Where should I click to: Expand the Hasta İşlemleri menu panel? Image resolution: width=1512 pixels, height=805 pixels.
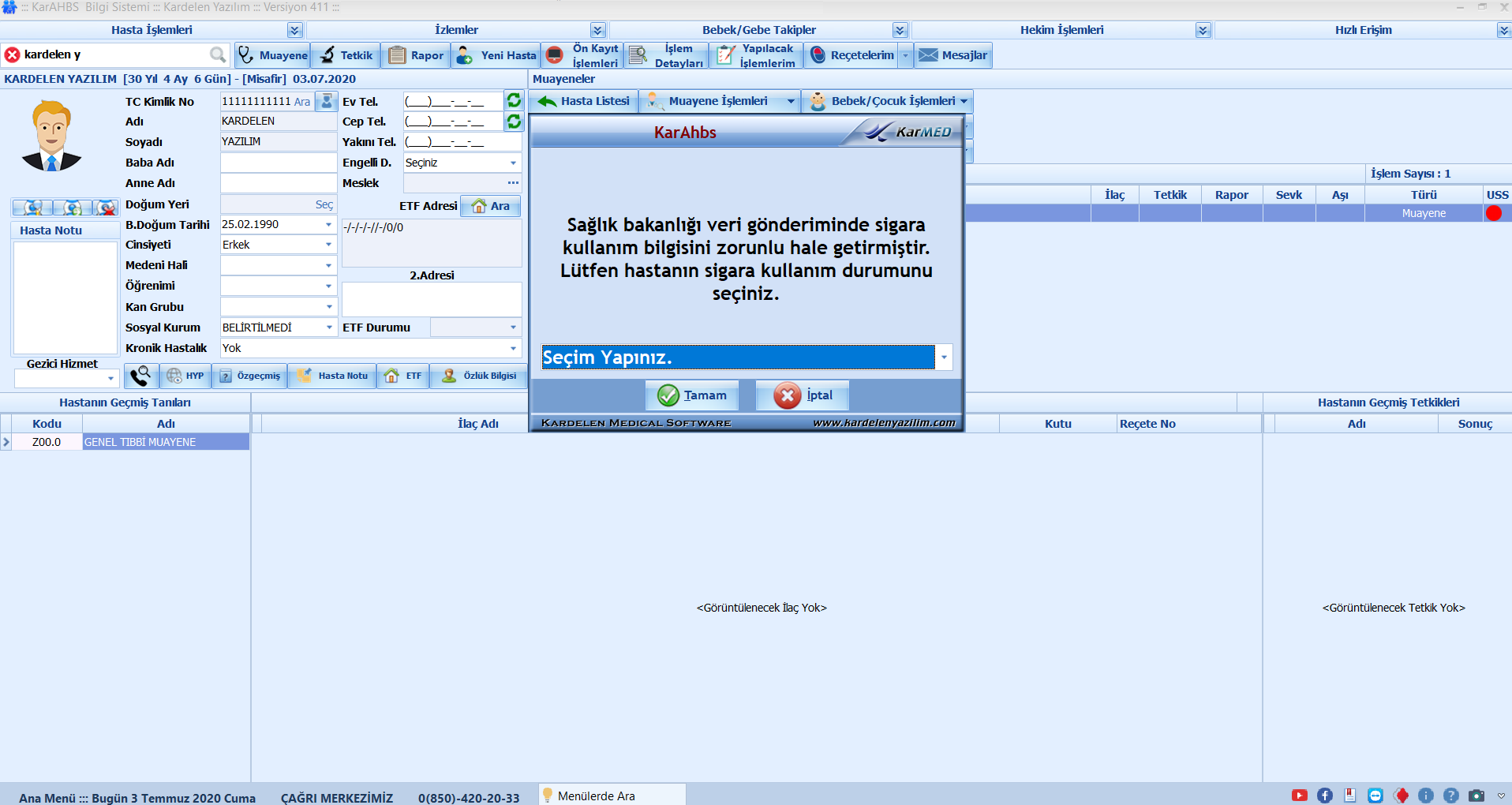point(294,30)
